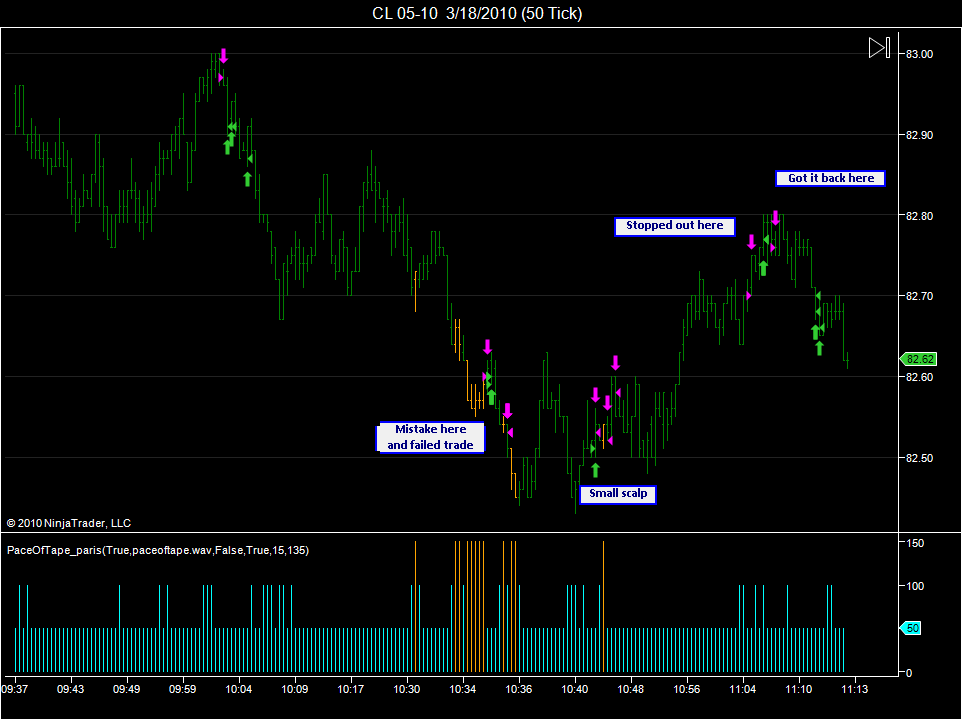Click the 09:59 time axis label

(182, 689)
